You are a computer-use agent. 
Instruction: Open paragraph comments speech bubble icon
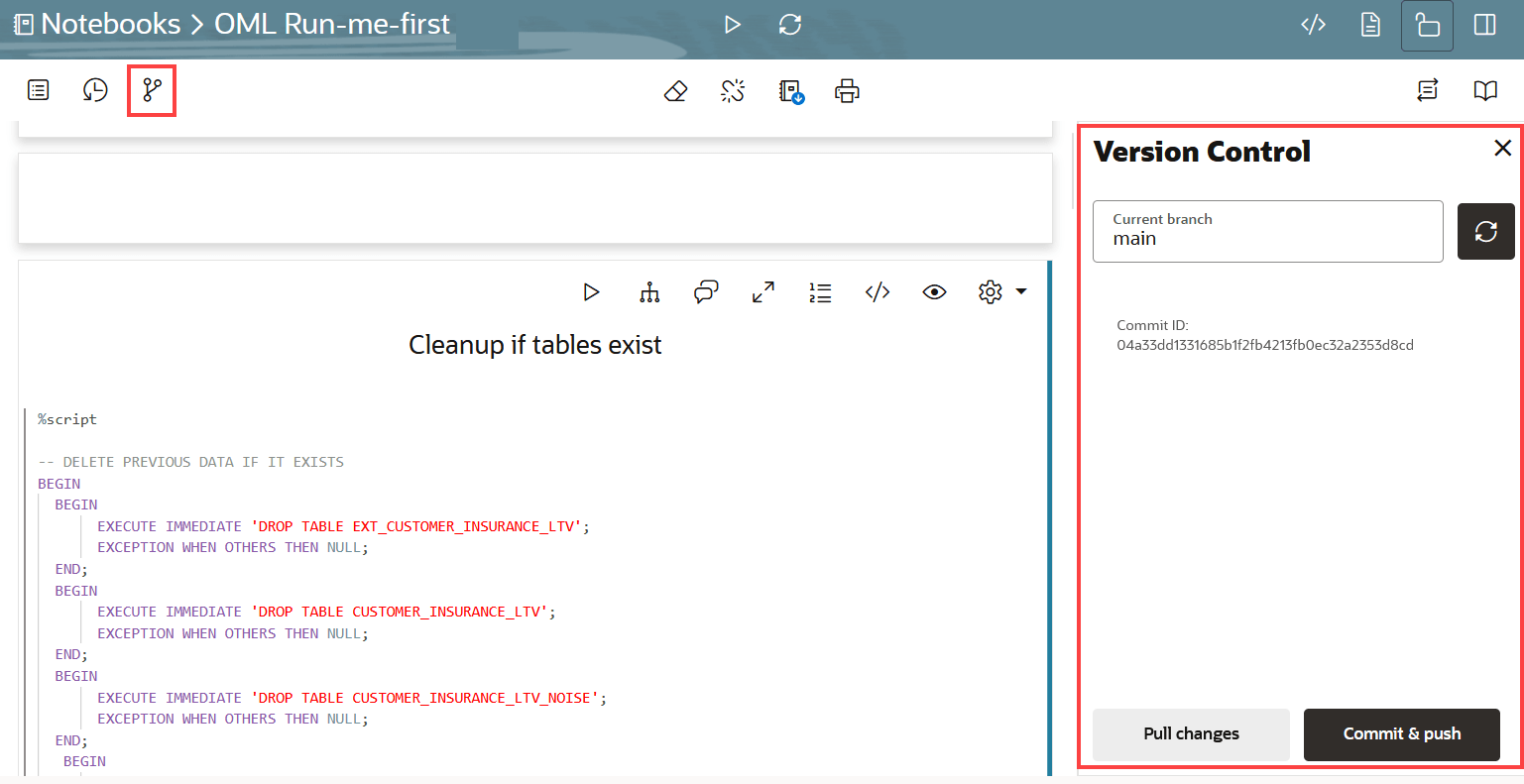(x=706, y=292)
